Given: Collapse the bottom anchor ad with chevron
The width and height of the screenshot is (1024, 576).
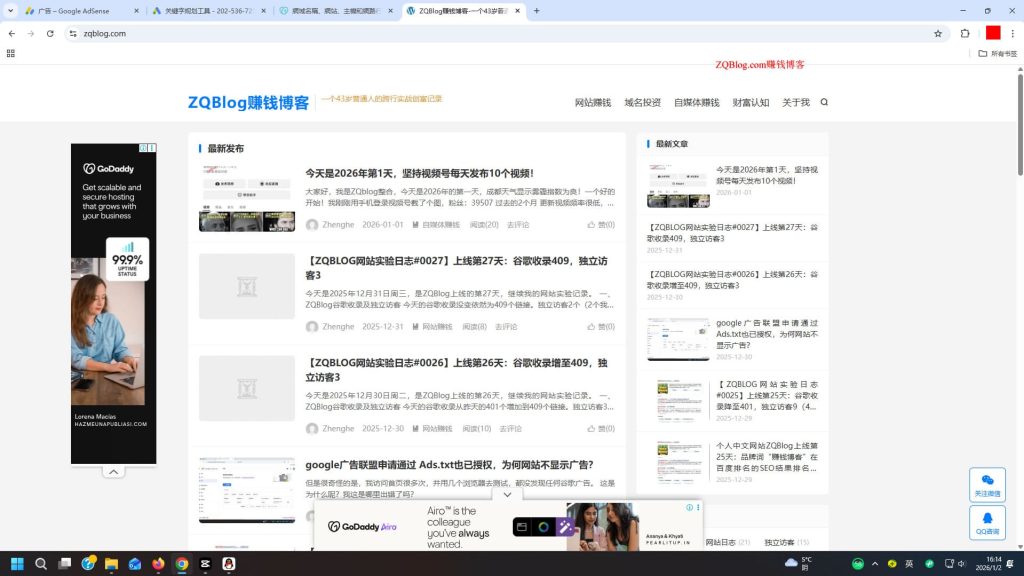Looking at the screenshot, I should pyautogui.click(x=507, y=494).
